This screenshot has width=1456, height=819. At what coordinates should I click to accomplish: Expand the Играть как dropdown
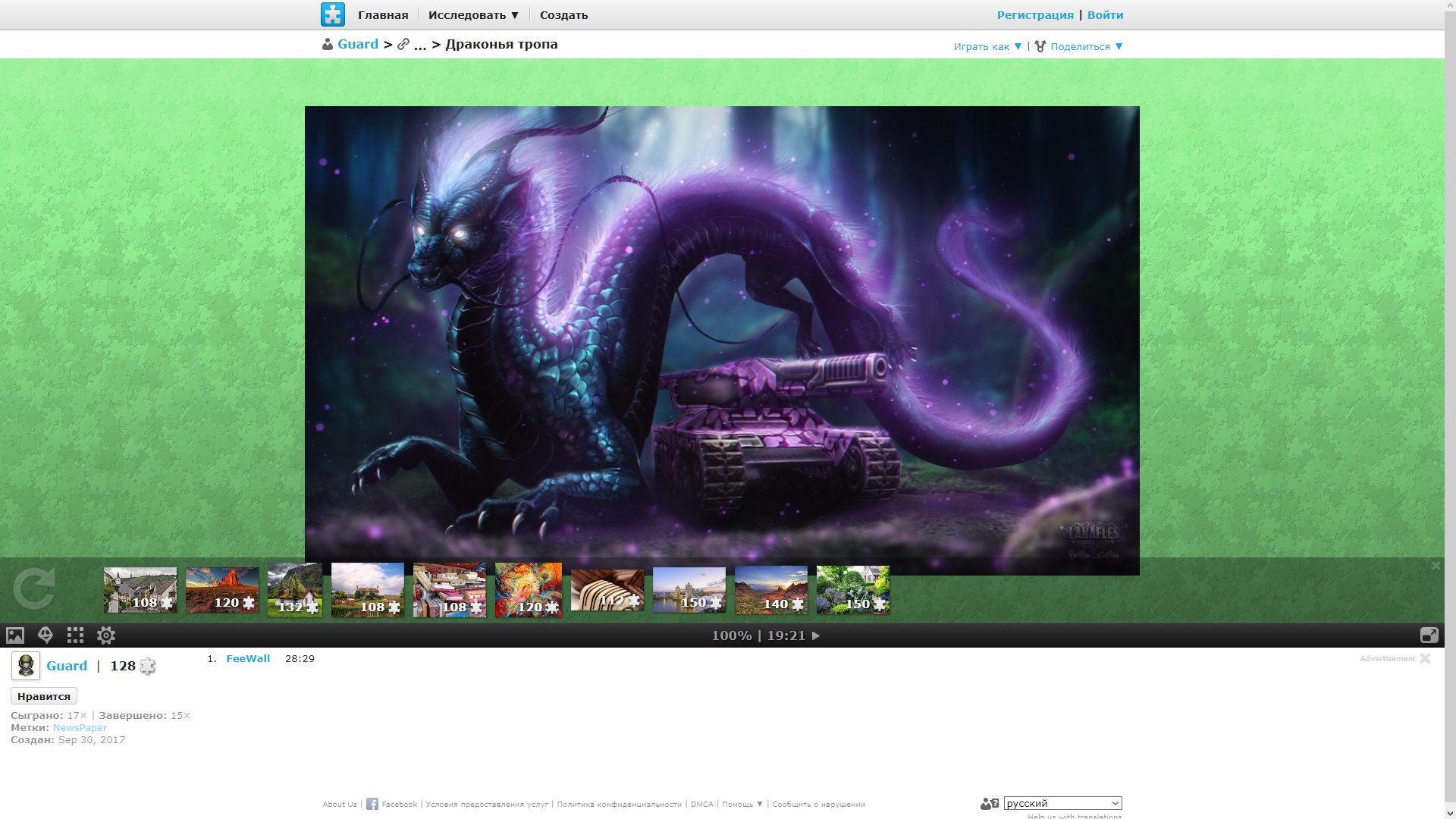click(988, 46)
